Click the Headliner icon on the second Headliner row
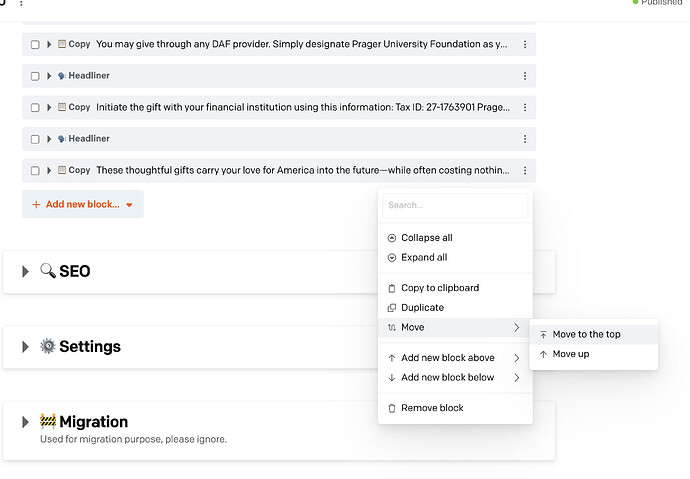The width and height of the screenshot is (690, 479). [x=62, y=139]
